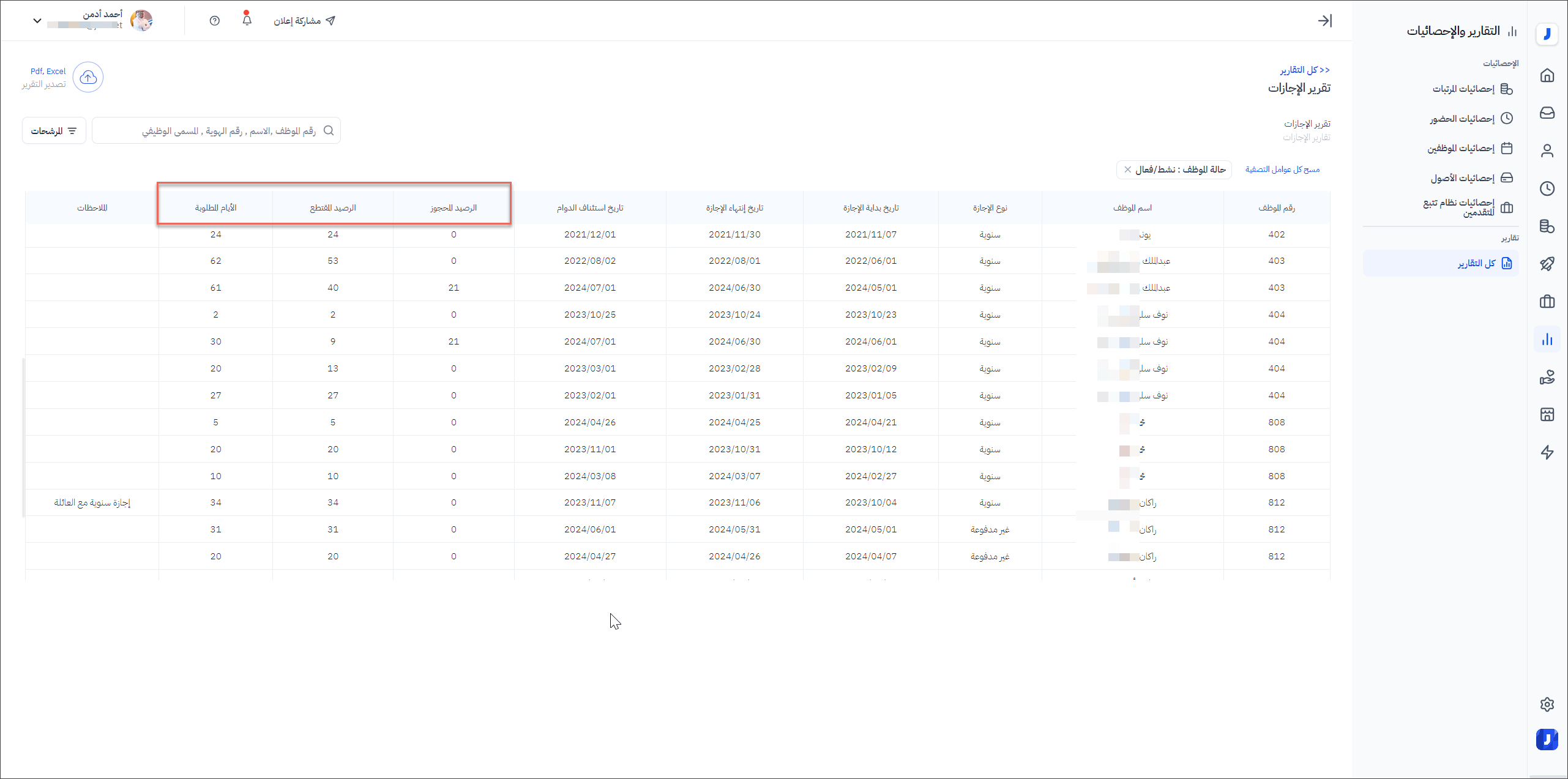The height and width of the screenshot is (779, 1568).
Task: Click the back to all reports breadcrumb link
Action: tap(1304, 70)
